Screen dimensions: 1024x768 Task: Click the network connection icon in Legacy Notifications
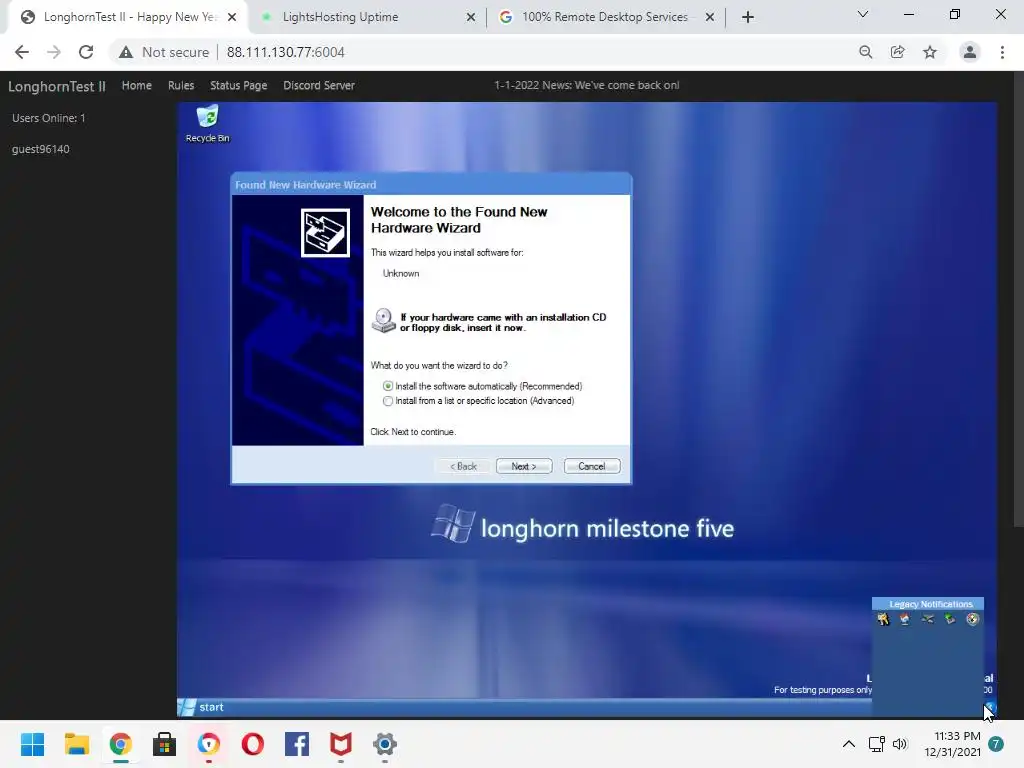[x=927, y=619]
